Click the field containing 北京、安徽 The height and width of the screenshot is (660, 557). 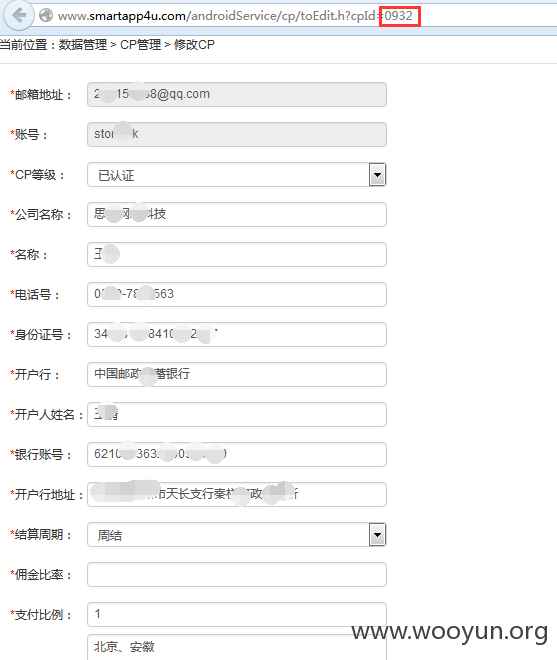[237, 647]
